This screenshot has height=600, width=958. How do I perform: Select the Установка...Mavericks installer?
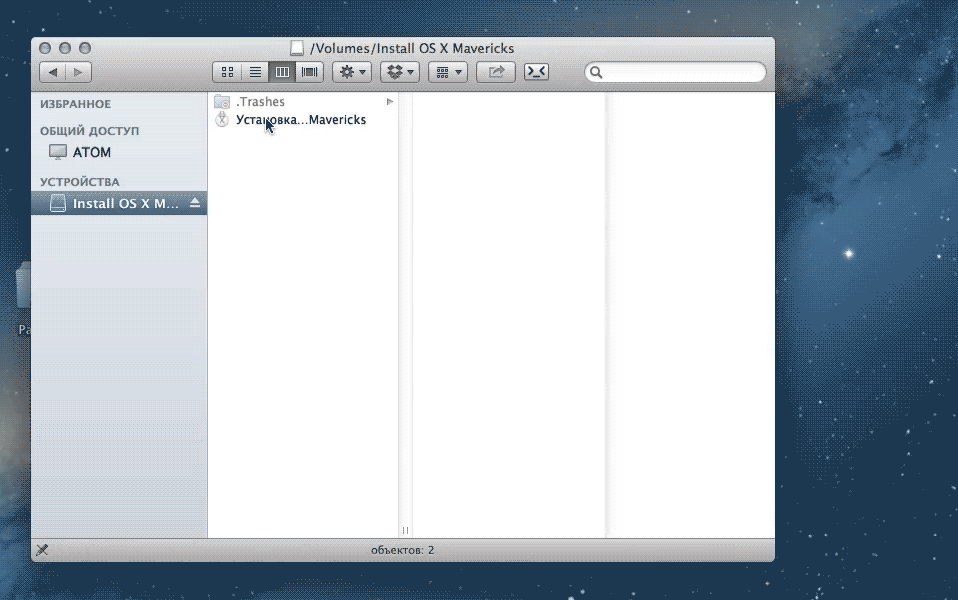click(303, 120)
